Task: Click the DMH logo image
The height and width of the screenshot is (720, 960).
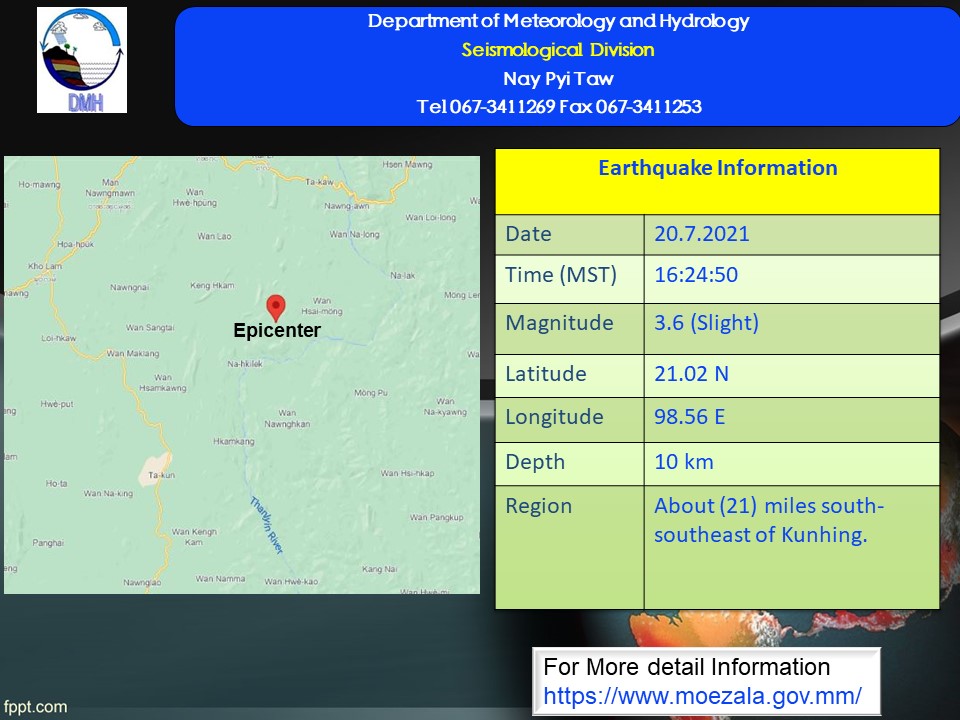Action: tap(82, 60)
